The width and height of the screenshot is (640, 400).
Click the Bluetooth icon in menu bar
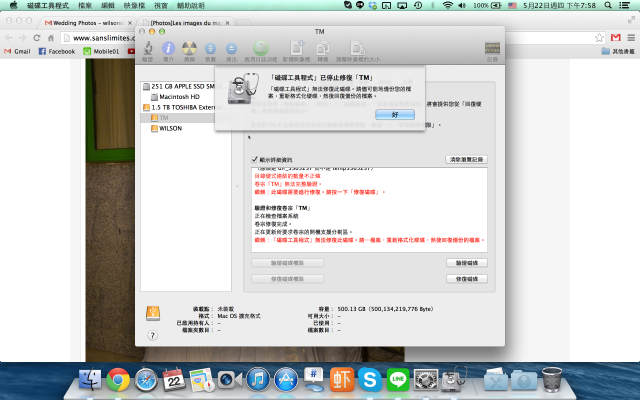433,5
